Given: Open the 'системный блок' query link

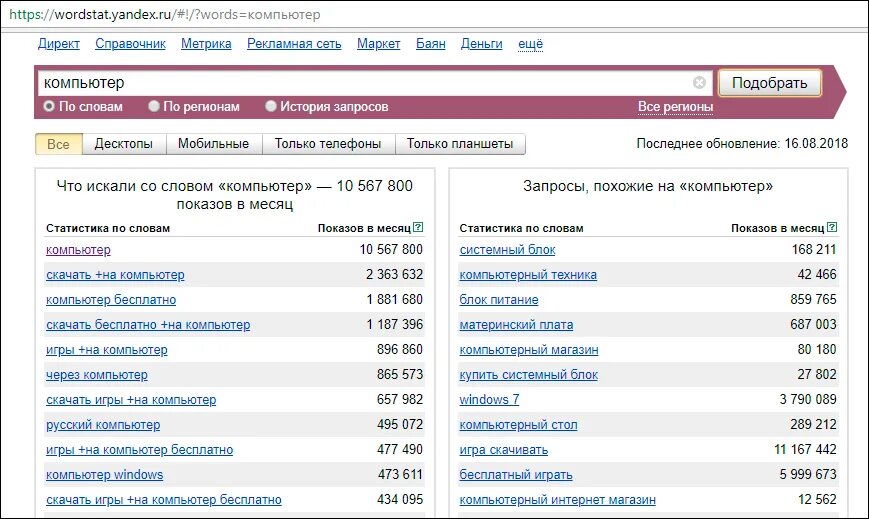Looking at the screenshot, I should [507, 250].
